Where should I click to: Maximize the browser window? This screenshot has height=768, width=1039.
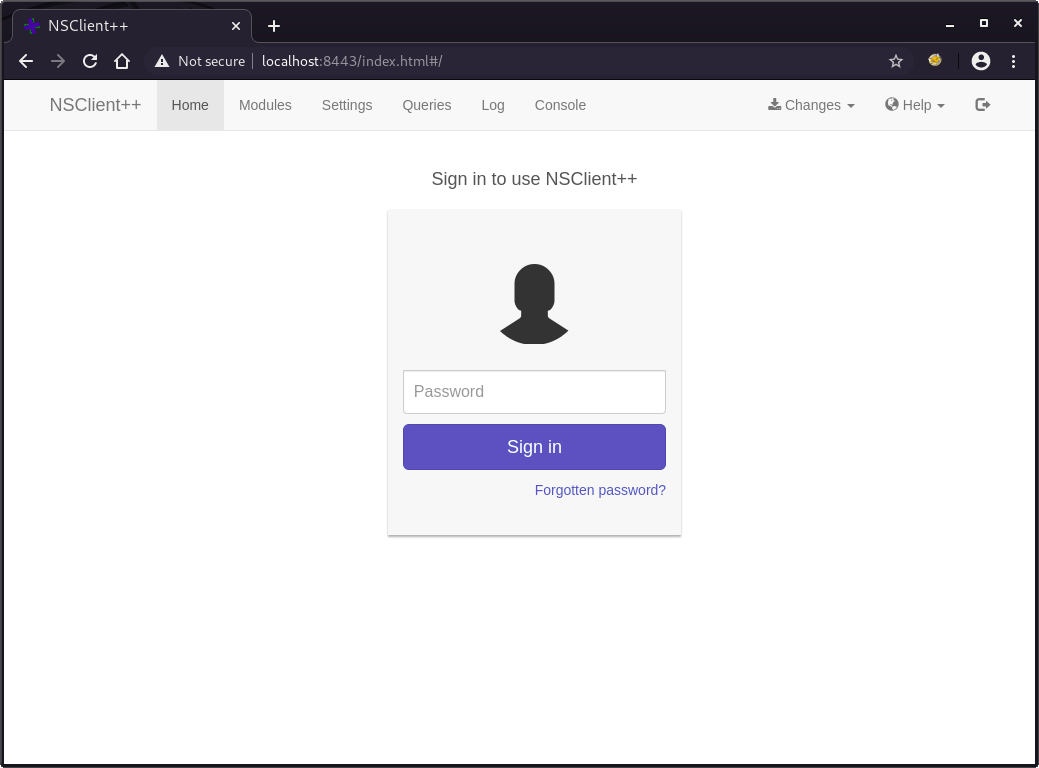pos(984,23)
